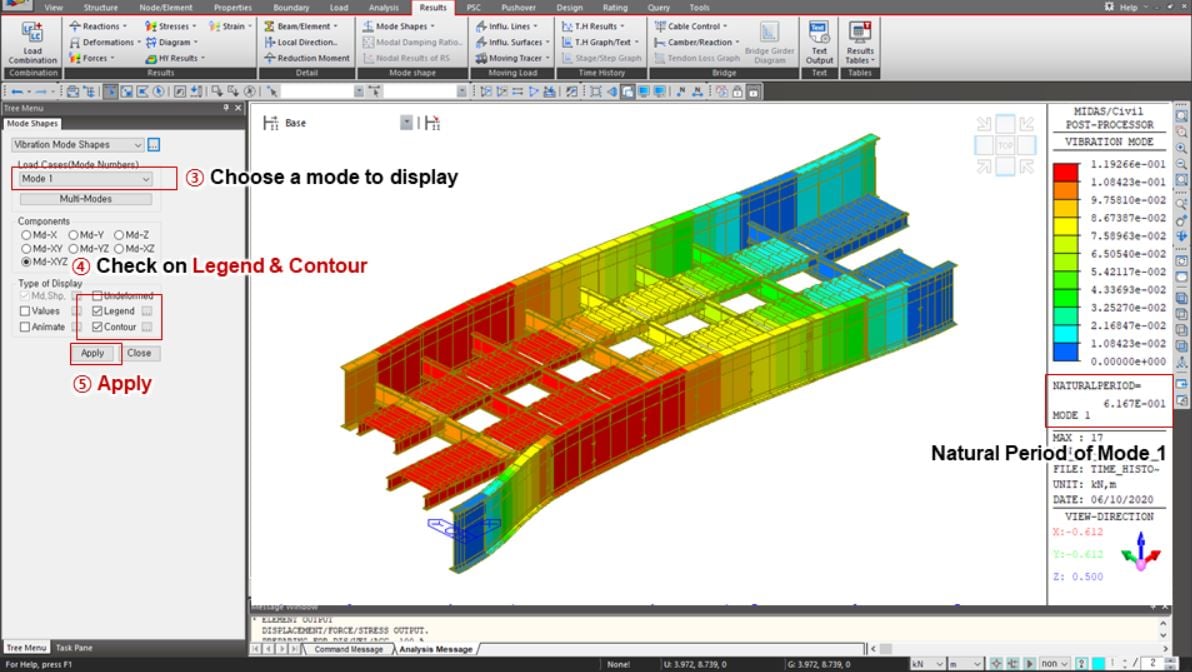
Task: Open the Local Direction tool
Action: pyautogui.click(x=300, y=42)
